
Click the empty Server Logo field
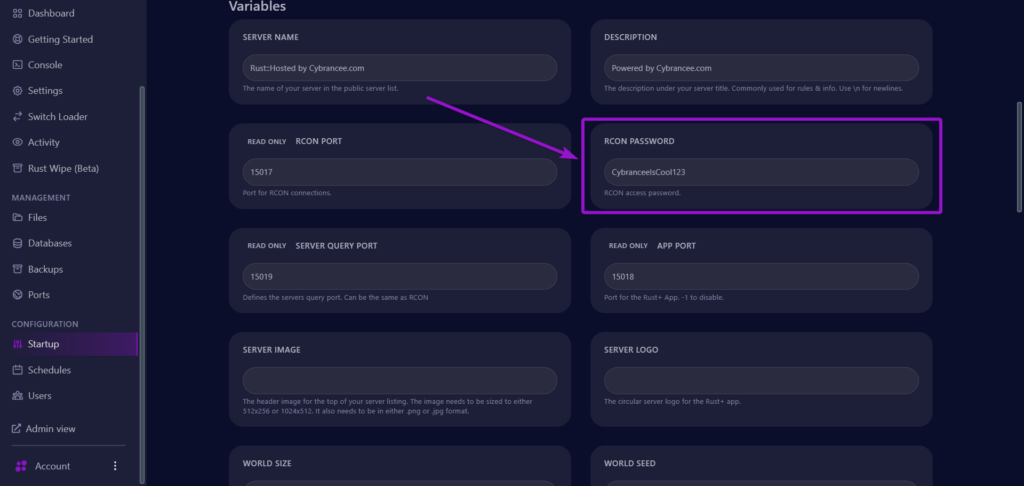pos(761,381)
